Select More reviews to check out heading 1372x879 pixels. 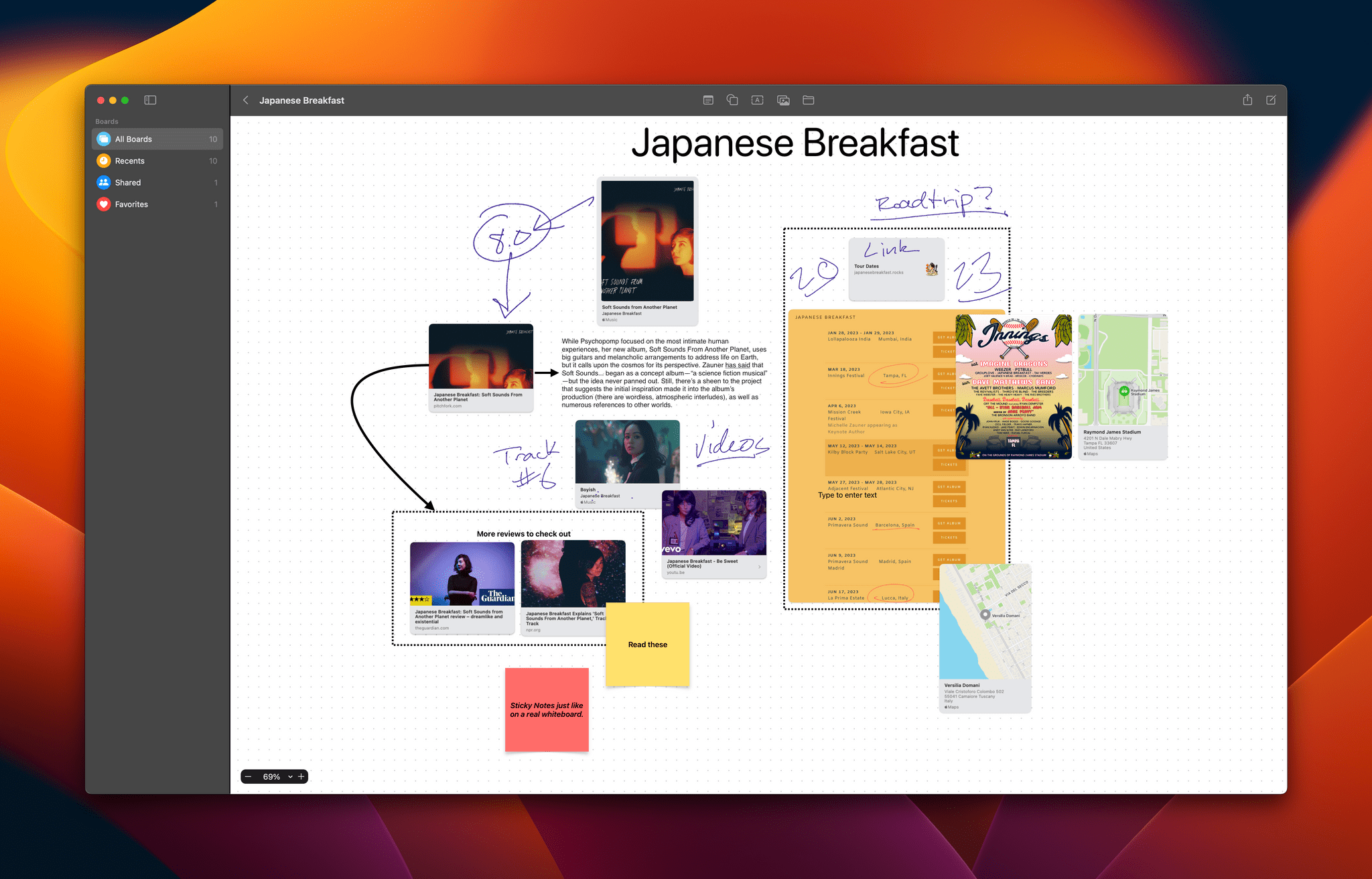(x=523, y=534)
